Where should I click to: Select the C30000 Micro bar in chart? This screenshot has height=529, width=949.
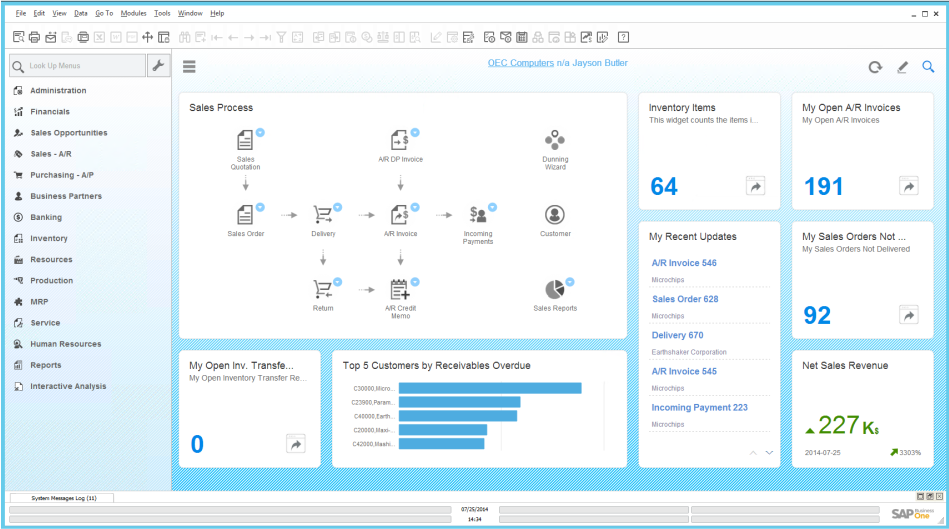[x=490, y=388]
